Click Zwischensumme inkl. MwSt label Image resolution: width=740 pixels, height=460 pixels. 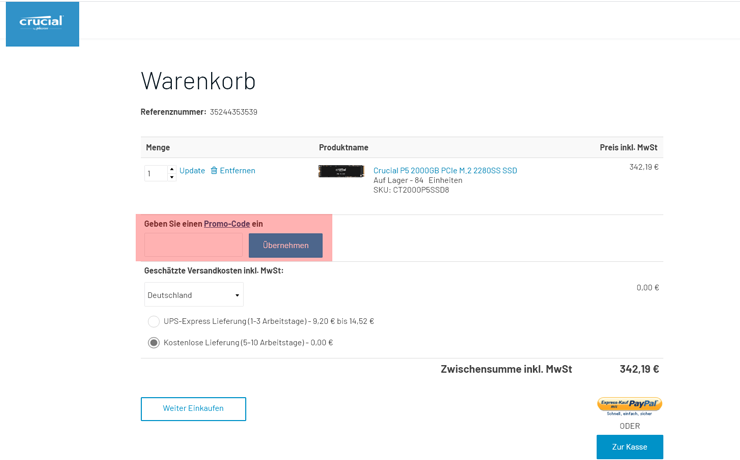(506, 369)
